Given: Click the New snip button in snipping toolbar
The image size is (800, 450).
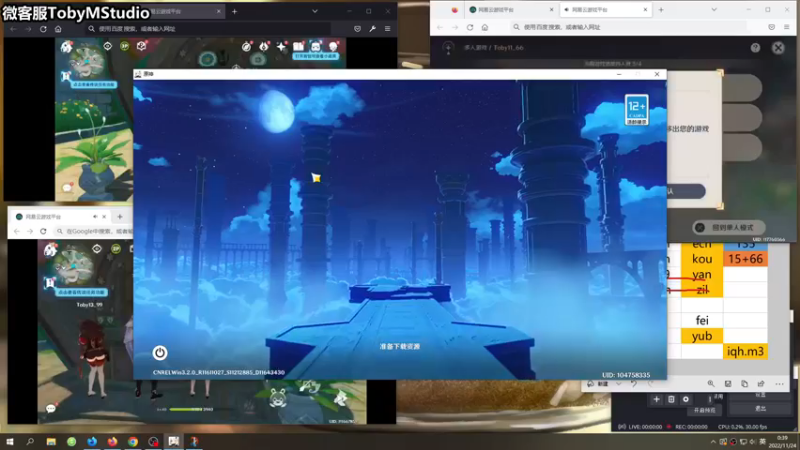Looking at the screenshot, I should pyautogui.click(x=598, y=384).
